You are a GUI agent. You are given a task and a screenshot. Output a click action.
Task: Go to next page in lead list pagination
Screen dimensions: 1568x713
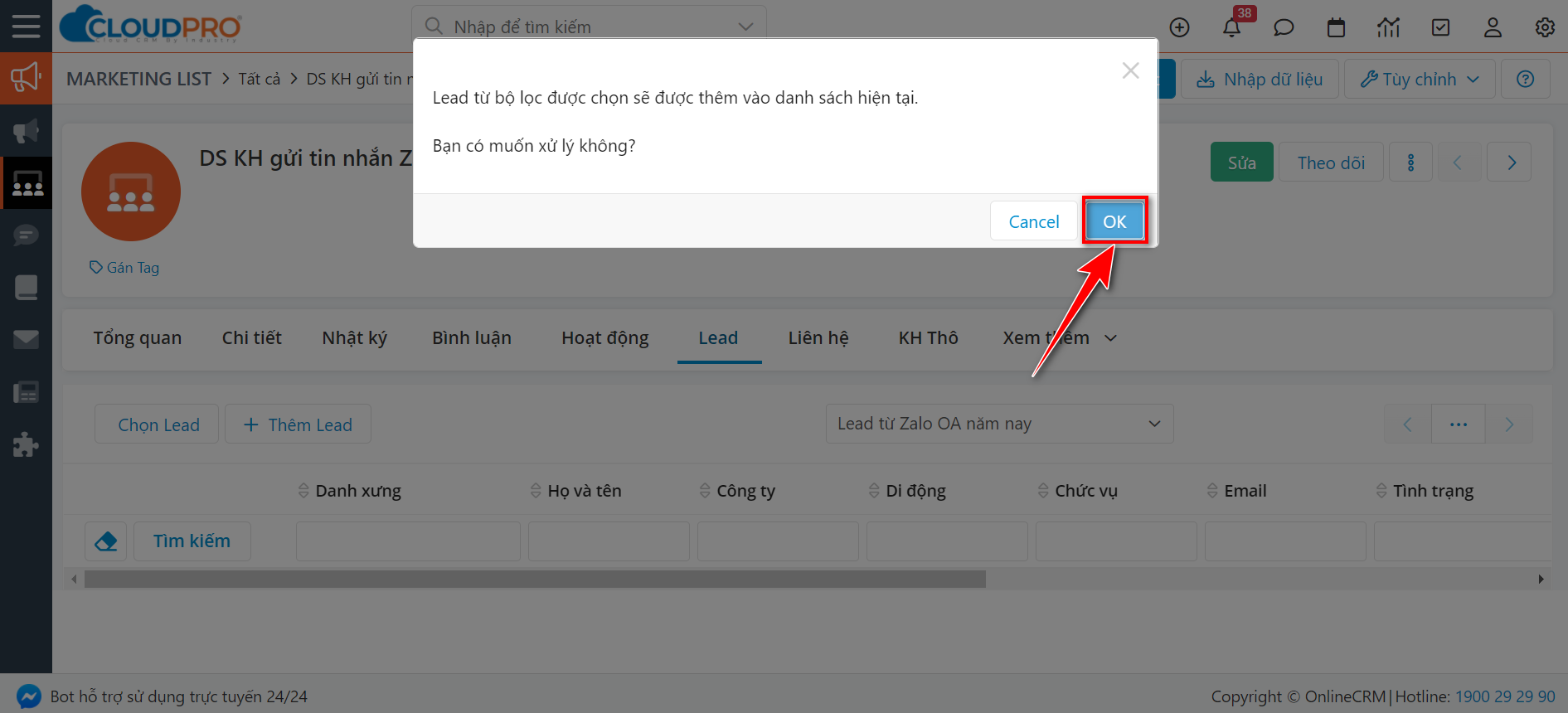click(1509, 424)
